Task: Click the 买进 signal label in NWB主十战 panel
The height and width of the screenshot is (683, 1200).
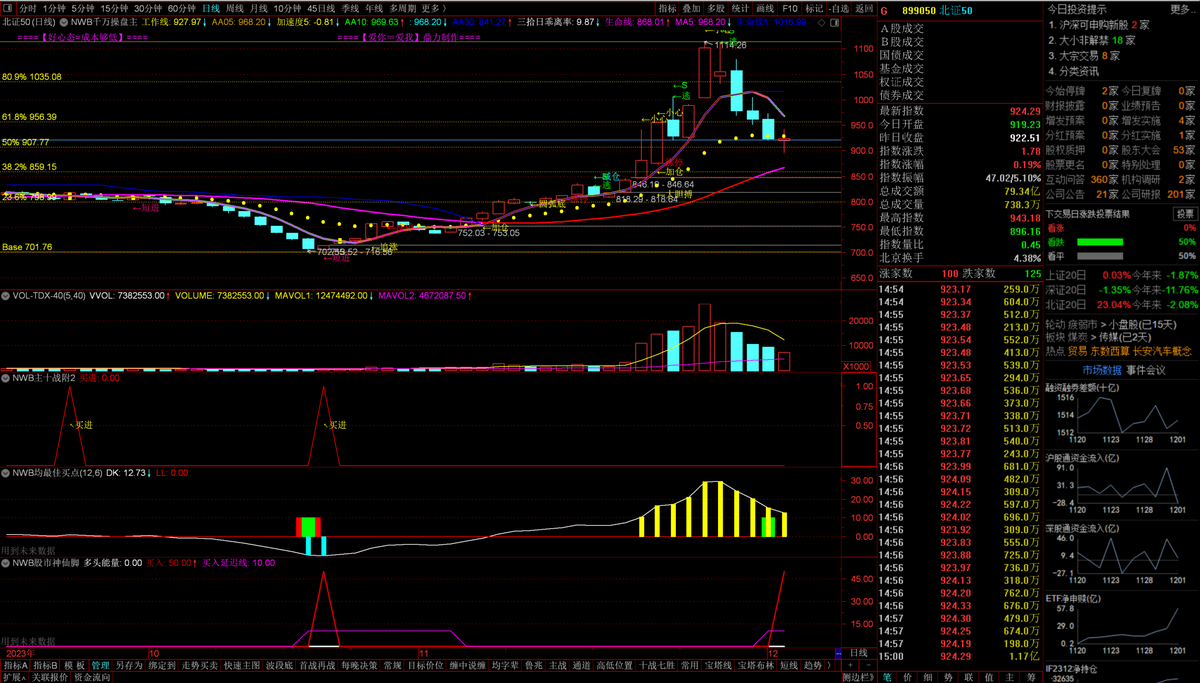Action: 86,425
